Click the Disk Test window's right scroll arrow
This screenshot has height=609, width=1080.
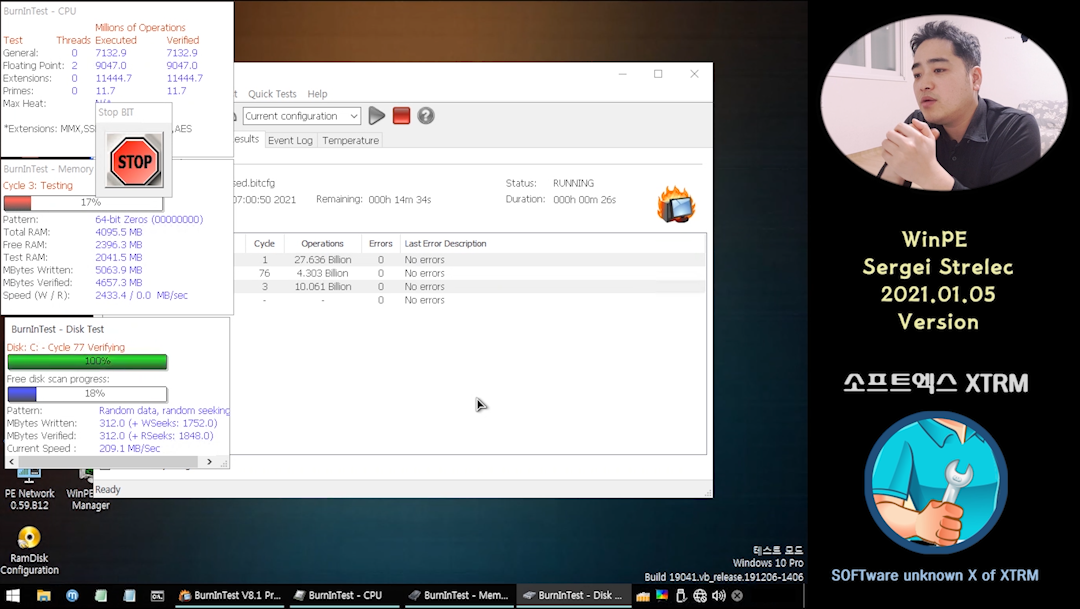(x=209, y=462)
